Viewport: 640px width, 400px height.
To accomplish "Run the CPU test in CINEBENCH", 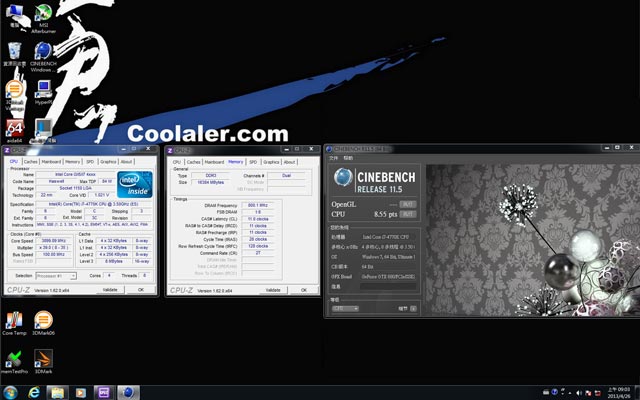I will pos(407,214).
